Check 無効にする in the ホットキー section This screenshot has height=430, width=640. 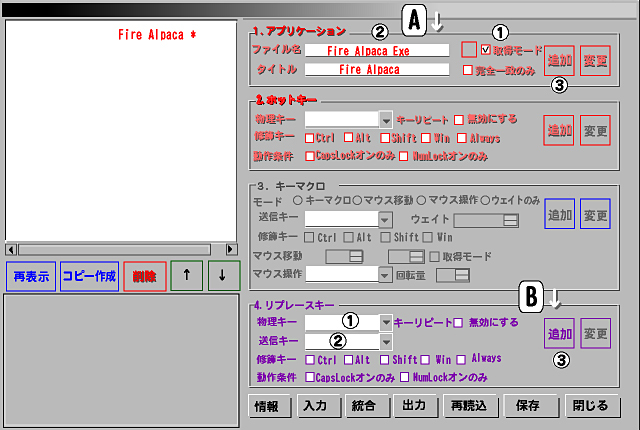point(459,120)
